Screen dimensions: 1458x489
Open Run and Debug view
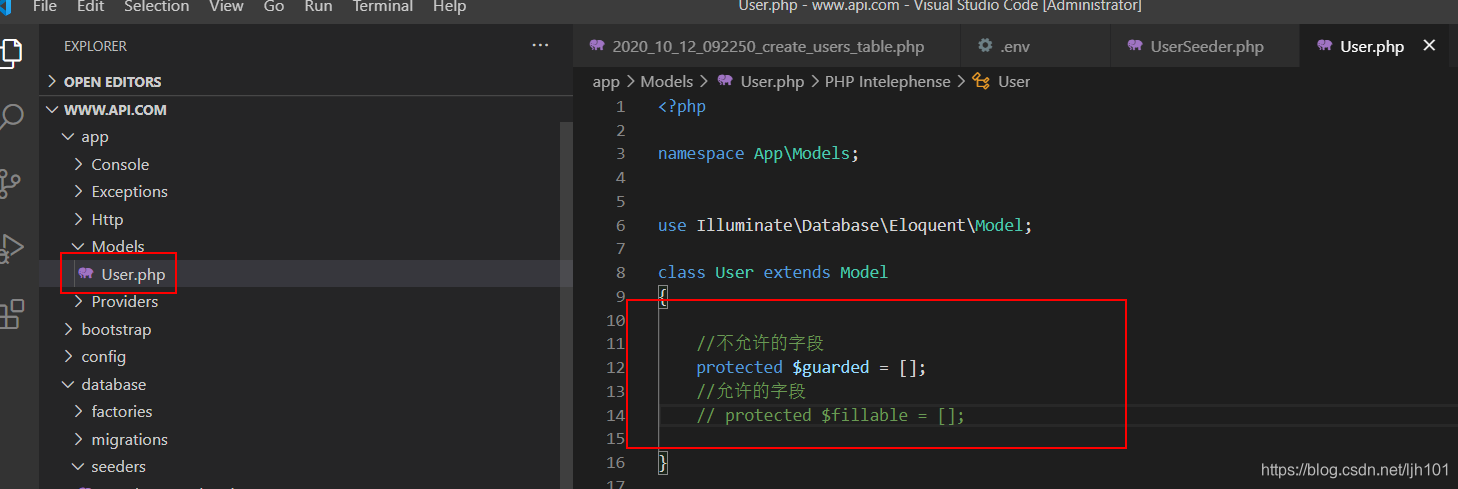pyautogui.click(x=10, y=248)
